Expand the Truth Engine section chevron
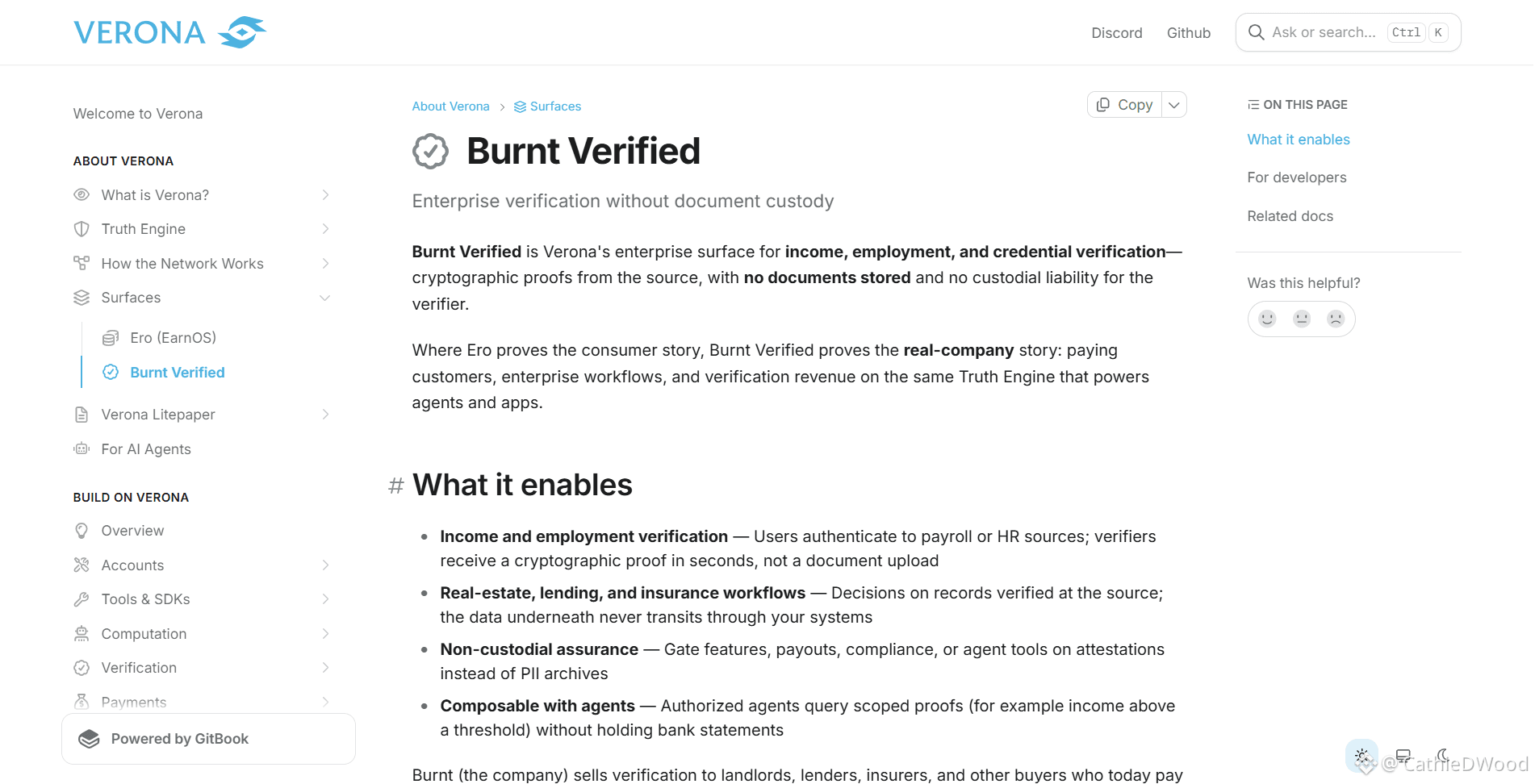 click(x=325, y=229)
